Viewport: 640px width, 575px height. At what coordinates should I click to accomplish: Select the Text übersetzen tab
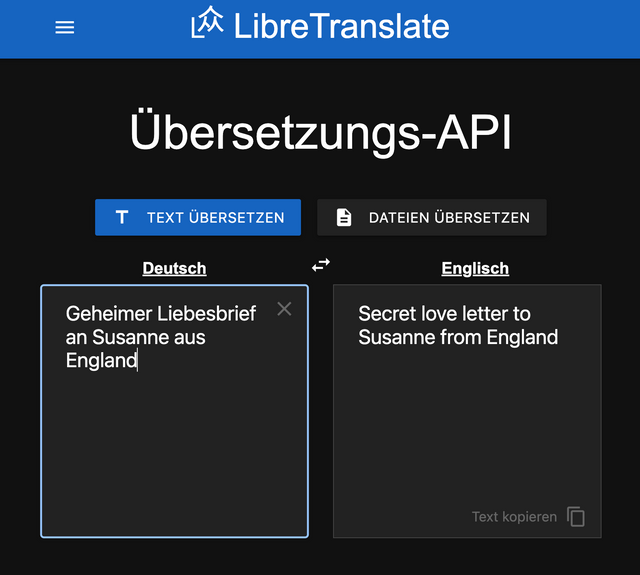click(198, 218)
